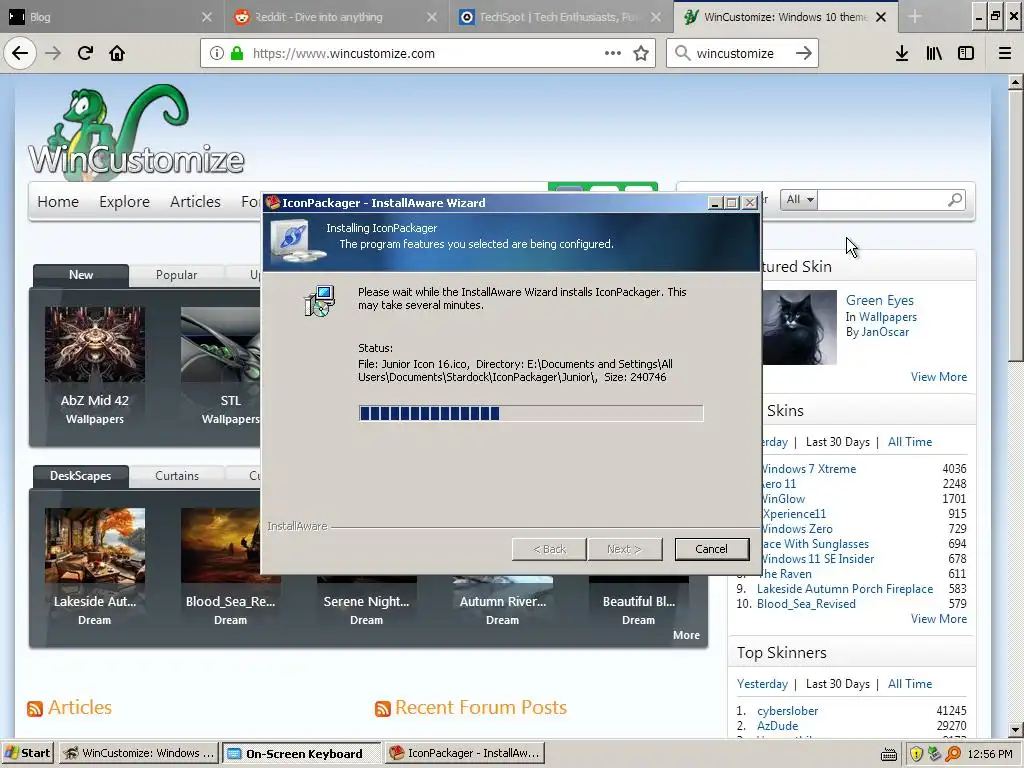Open the Green Eyes featured skin link
This screenshot has width=1024, height=768.
880,300
